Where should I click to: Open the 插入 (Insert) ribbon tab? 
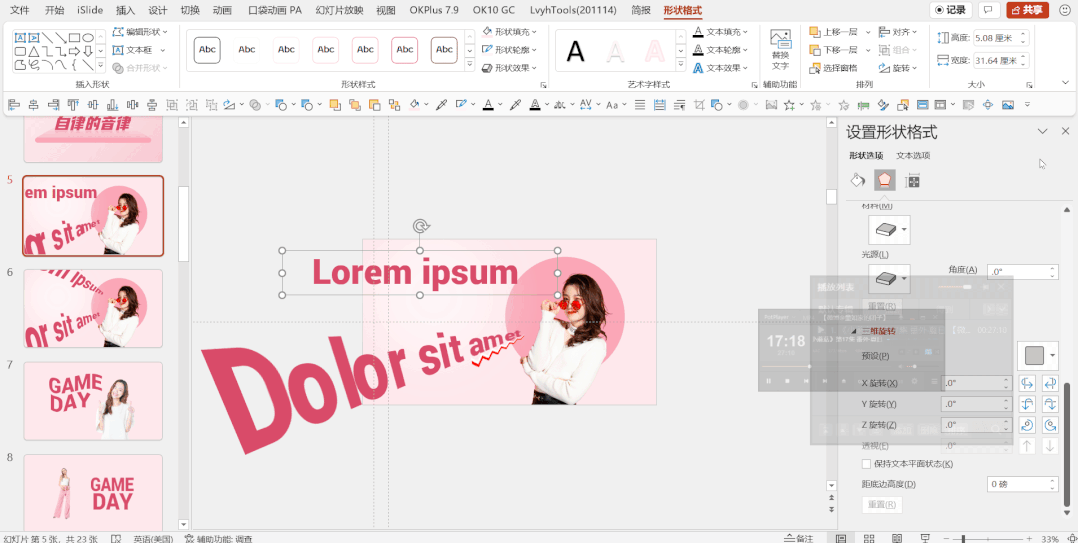click(126, 10)
